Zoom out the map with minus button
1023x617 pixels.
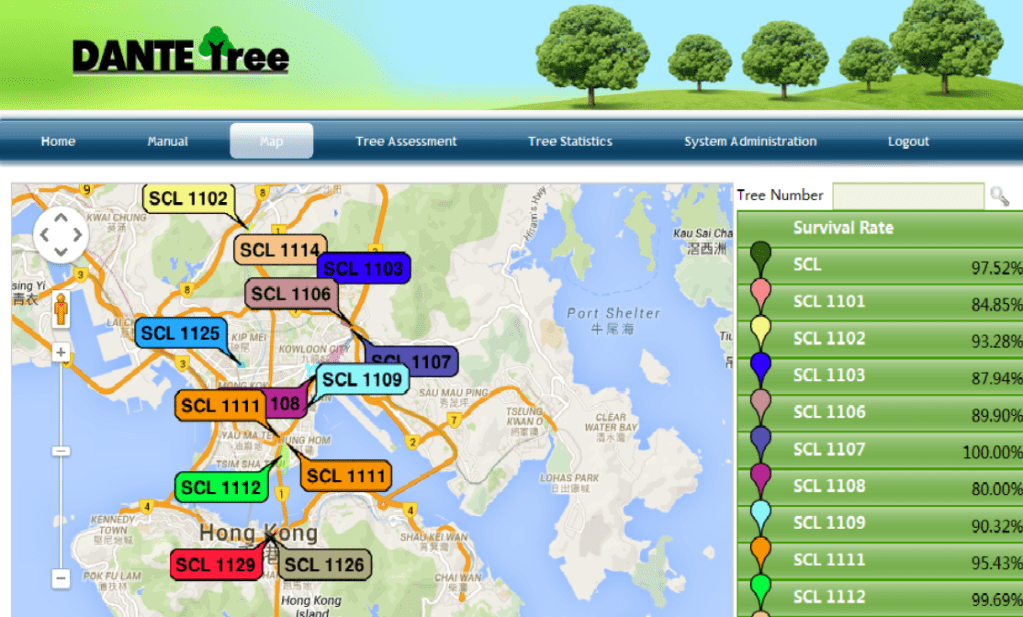(61, 578)
